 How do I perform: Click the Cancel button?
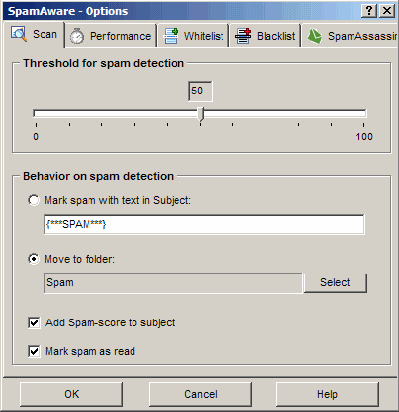pyautogui.click(x=200, y=394)
